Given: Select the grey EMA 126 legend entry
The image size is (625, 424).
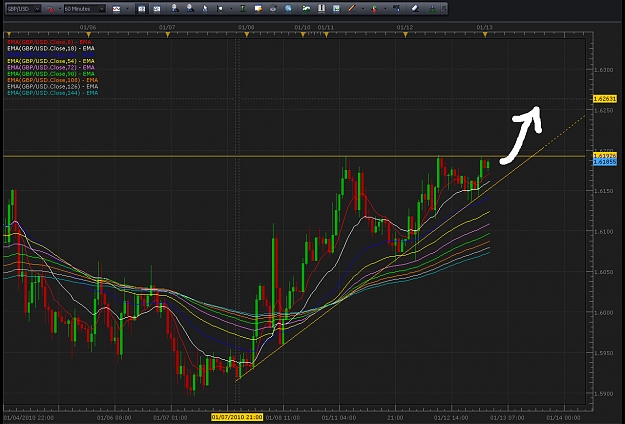Looking at the screenshot, I should (x=53, y=86).
